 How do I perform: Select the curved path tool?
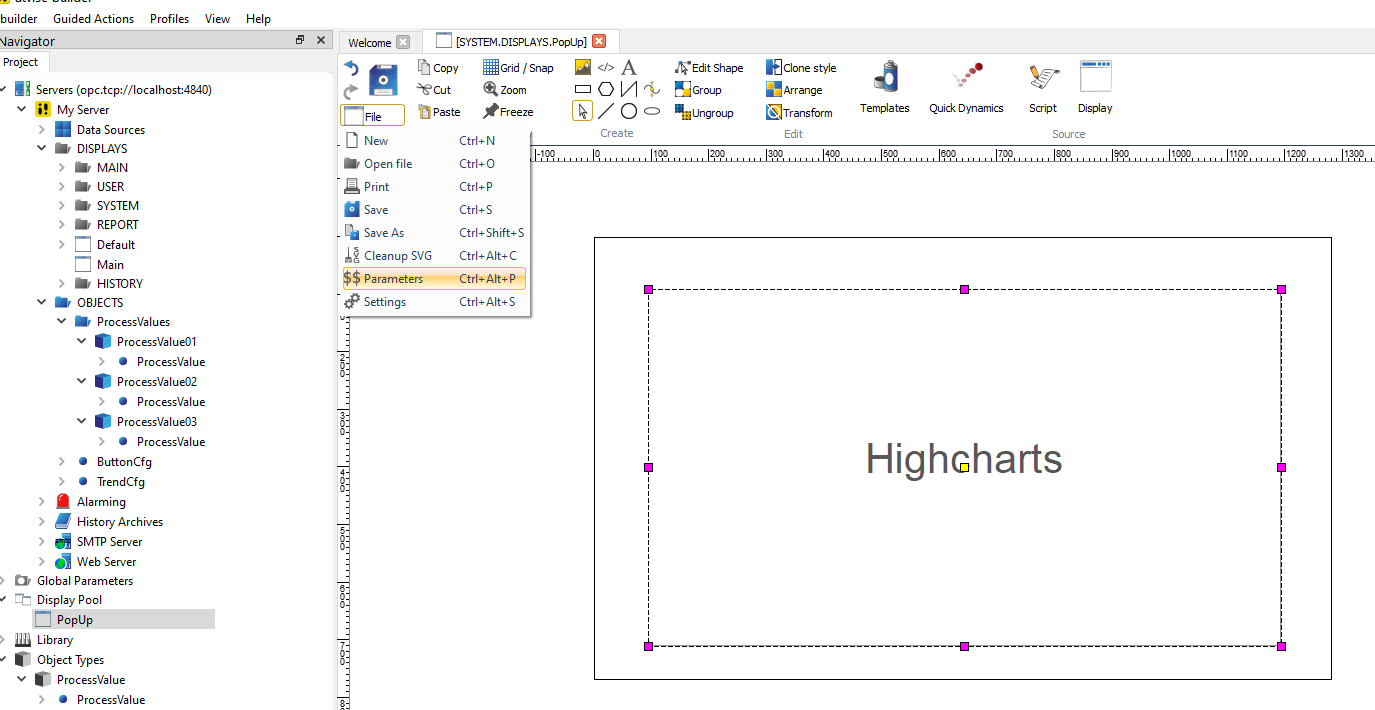tap(652, 89)
